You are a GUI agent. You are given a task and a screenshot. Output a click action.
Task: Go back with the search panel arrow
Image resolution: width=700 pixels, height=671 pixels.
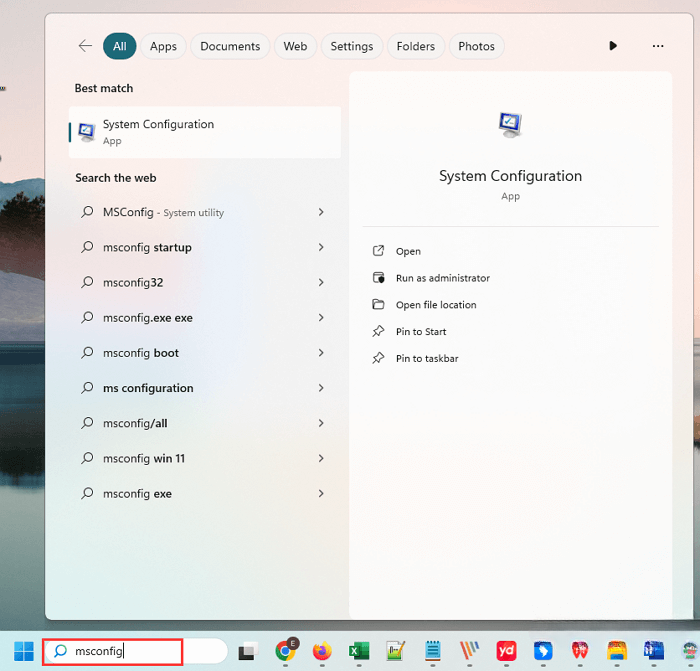85,46
